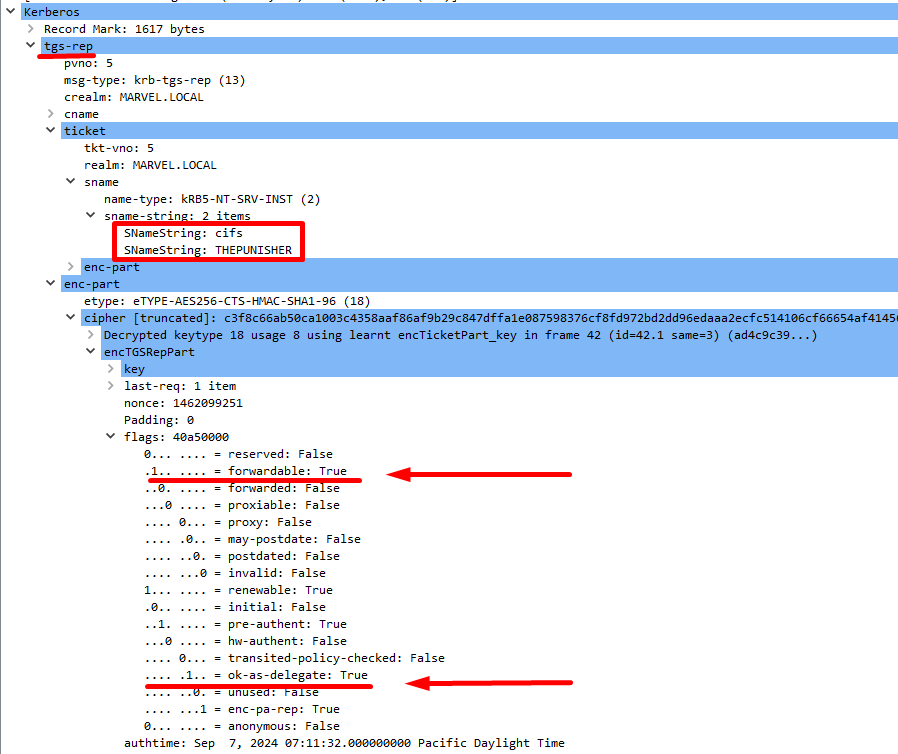Expand the key node under encTGSRepPart
The width and height of the screenshot is (898, 754).
(x=111, y=369)
